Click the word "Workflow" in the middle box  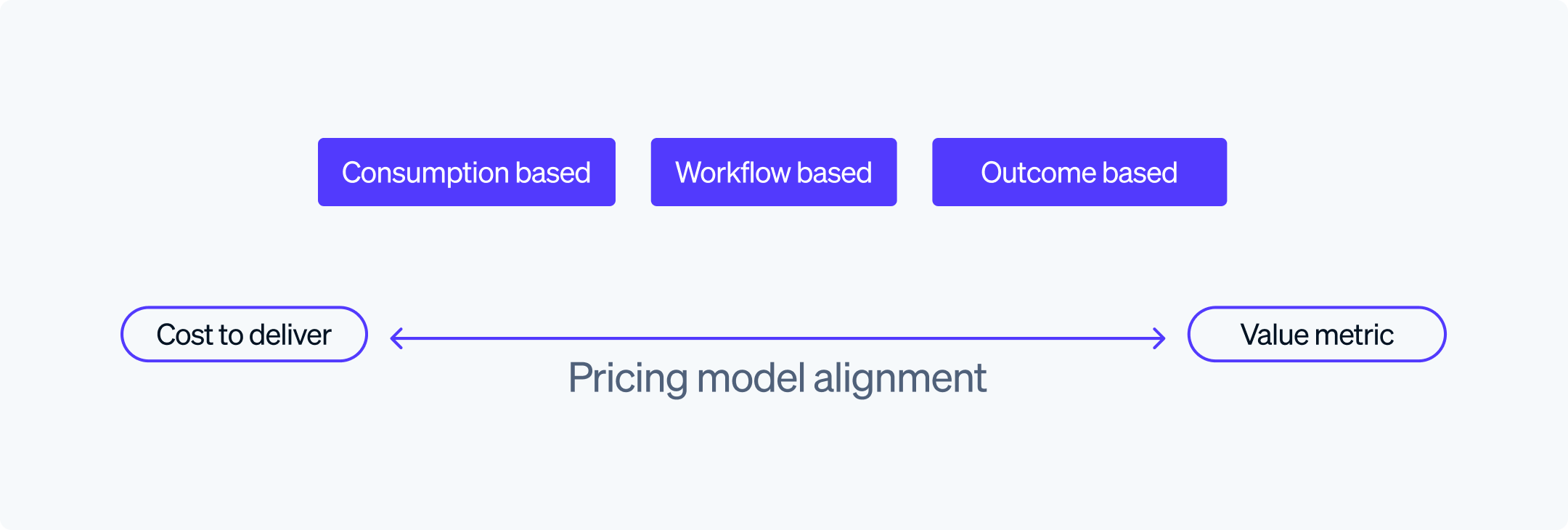point(732,173)
